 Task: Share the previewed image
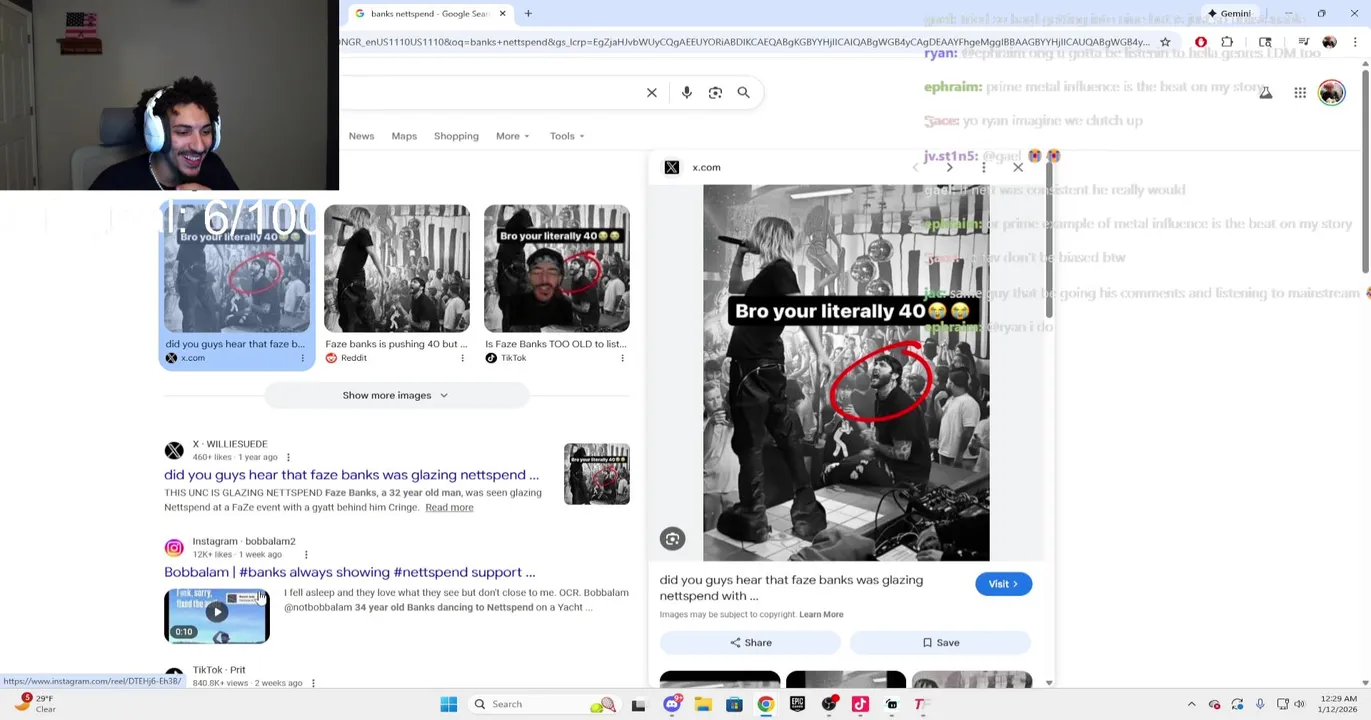tap(750, 643)
